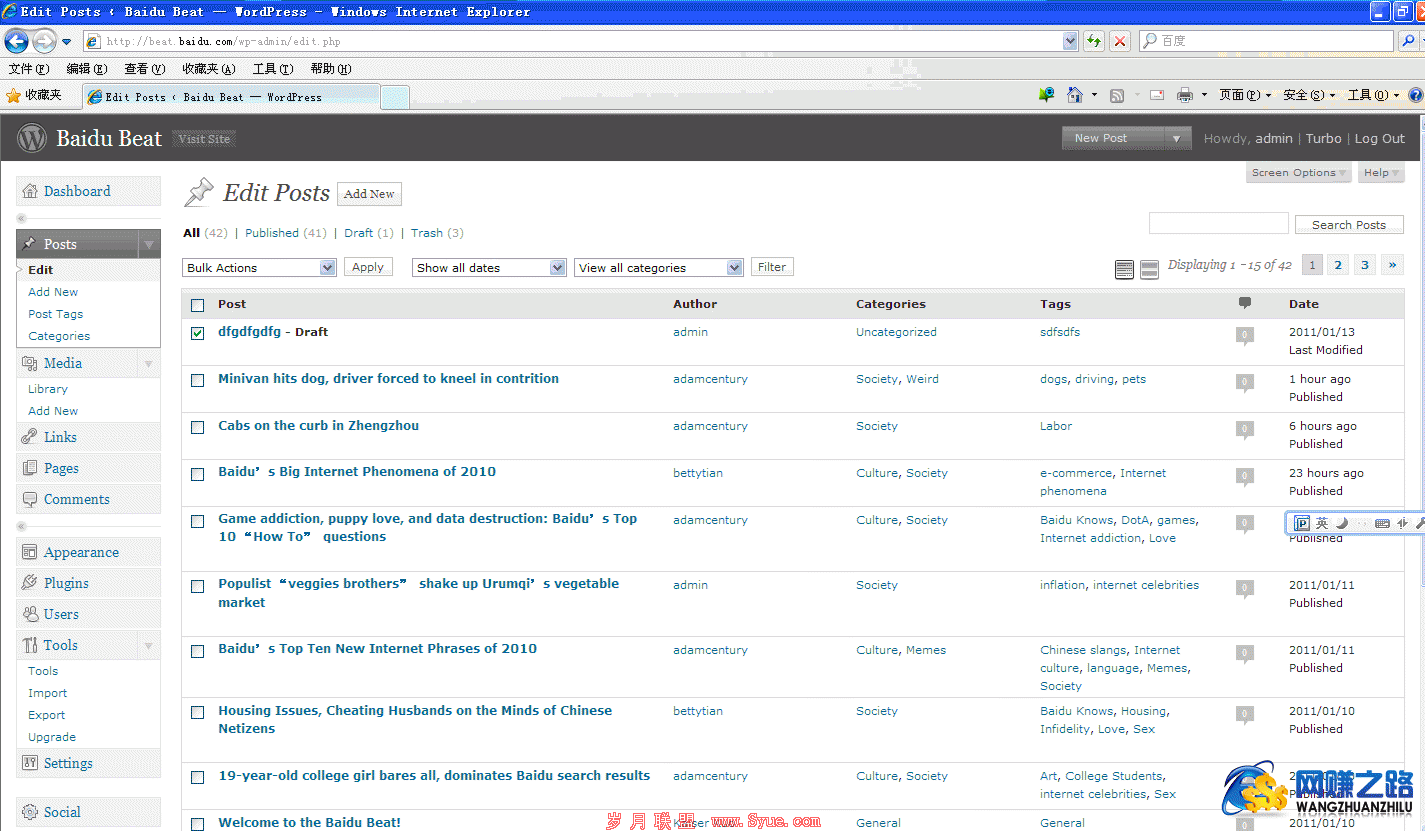Toggle the Media sidebar menu arrow
The image size is (1425, 831).
point(148,363)
